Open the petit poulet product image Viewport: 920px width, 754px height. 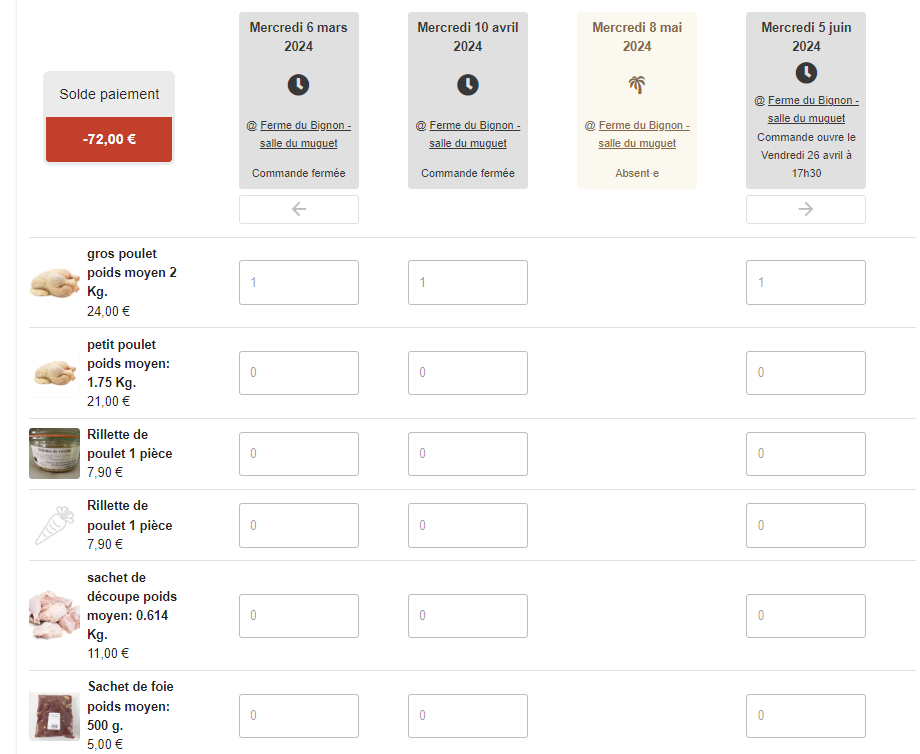54,373
